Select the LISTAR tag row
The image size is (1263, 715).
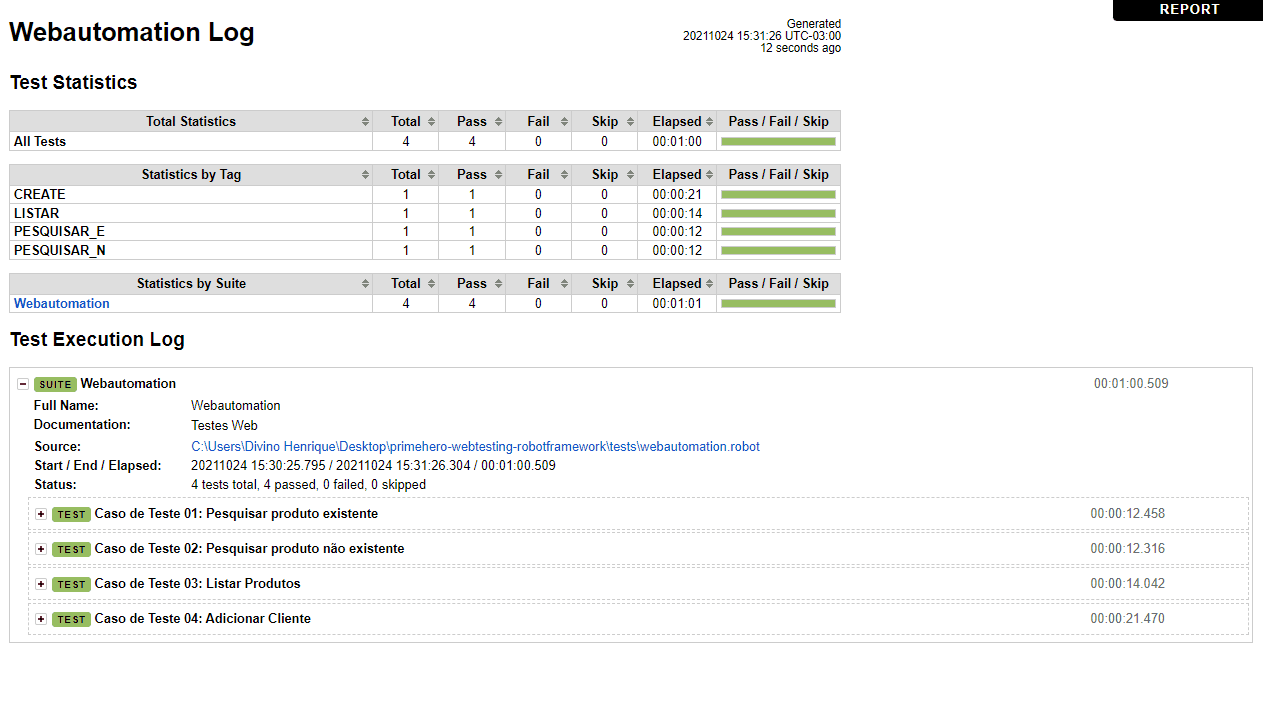point(425,213)
